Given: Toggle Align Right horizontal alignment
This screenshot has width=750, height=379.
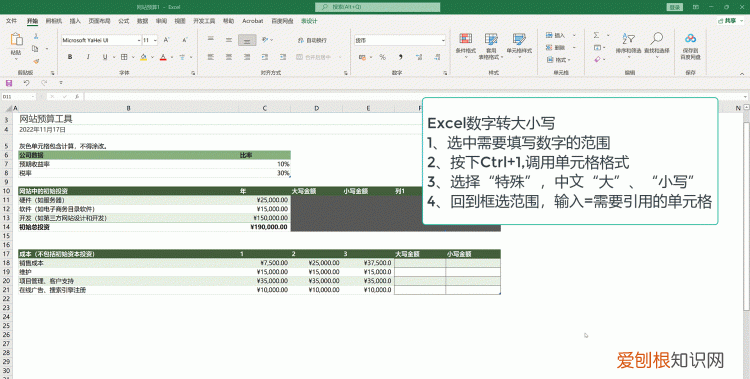Looking at the screenshot, I should (247, 57).
